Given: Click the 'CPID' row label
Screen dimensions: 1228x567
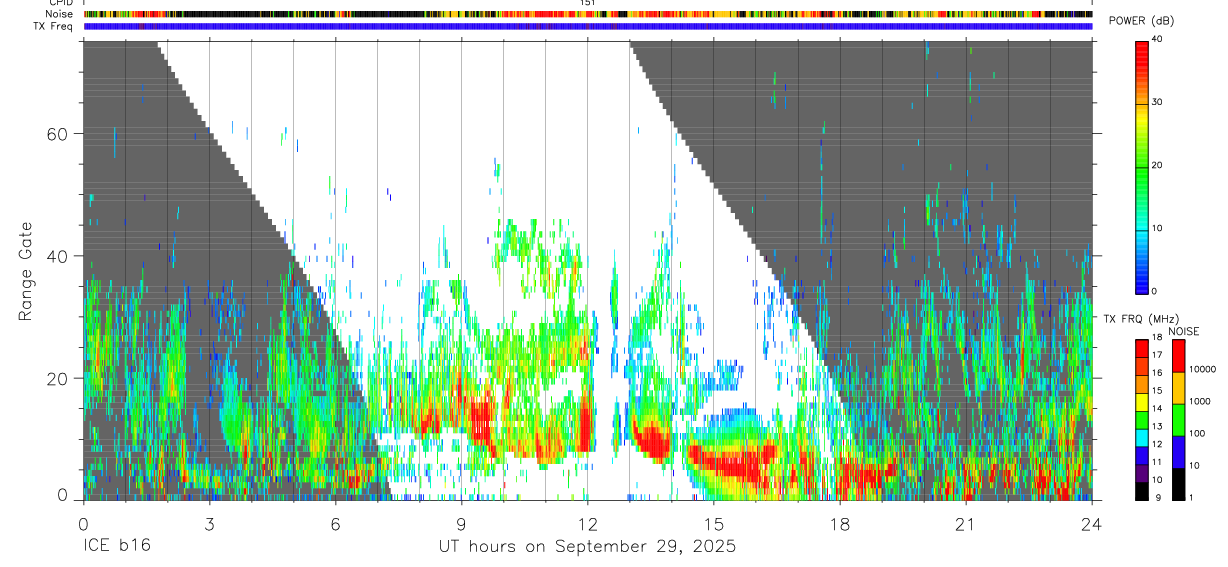Looking at the screenshot, I should click(60, 3).
